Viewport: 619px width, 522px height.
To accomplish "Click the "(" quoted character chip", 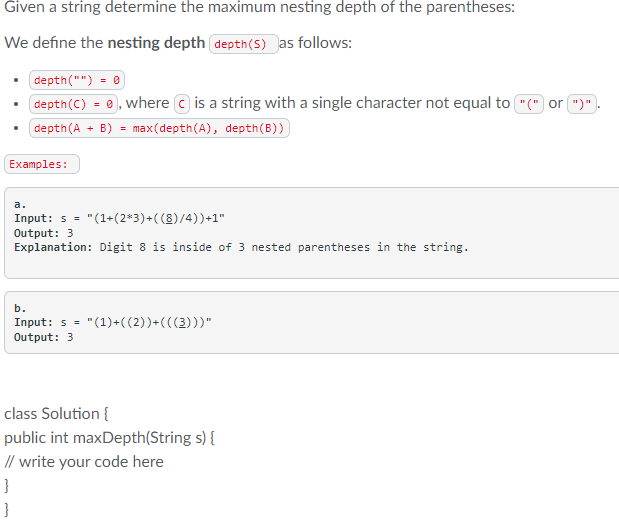I will pos(529,104).
